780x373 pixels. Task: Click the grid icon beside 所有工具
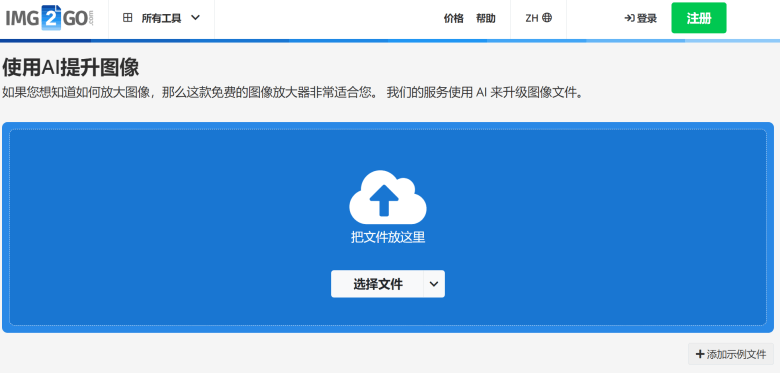(x=128, y=18)
